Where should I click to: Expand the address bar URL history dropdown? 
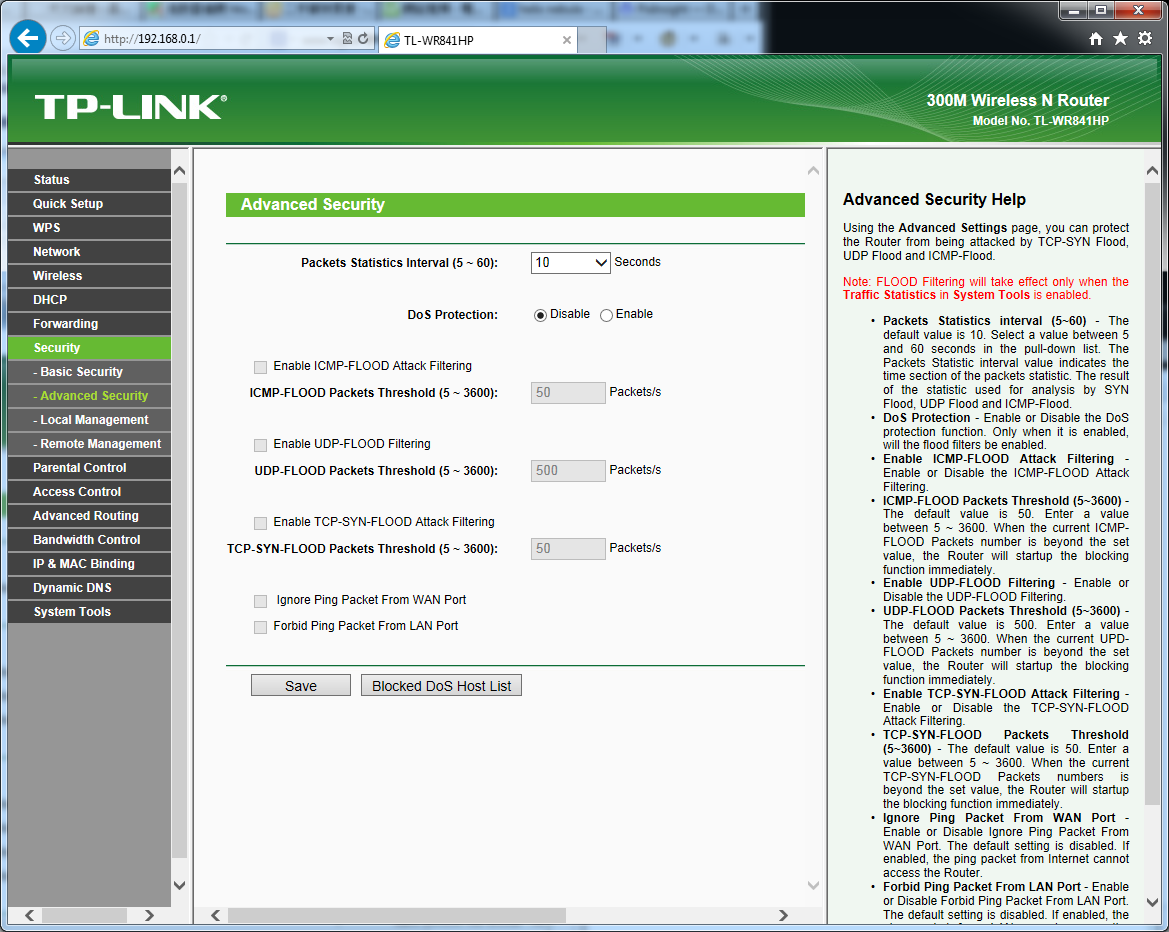331,39
